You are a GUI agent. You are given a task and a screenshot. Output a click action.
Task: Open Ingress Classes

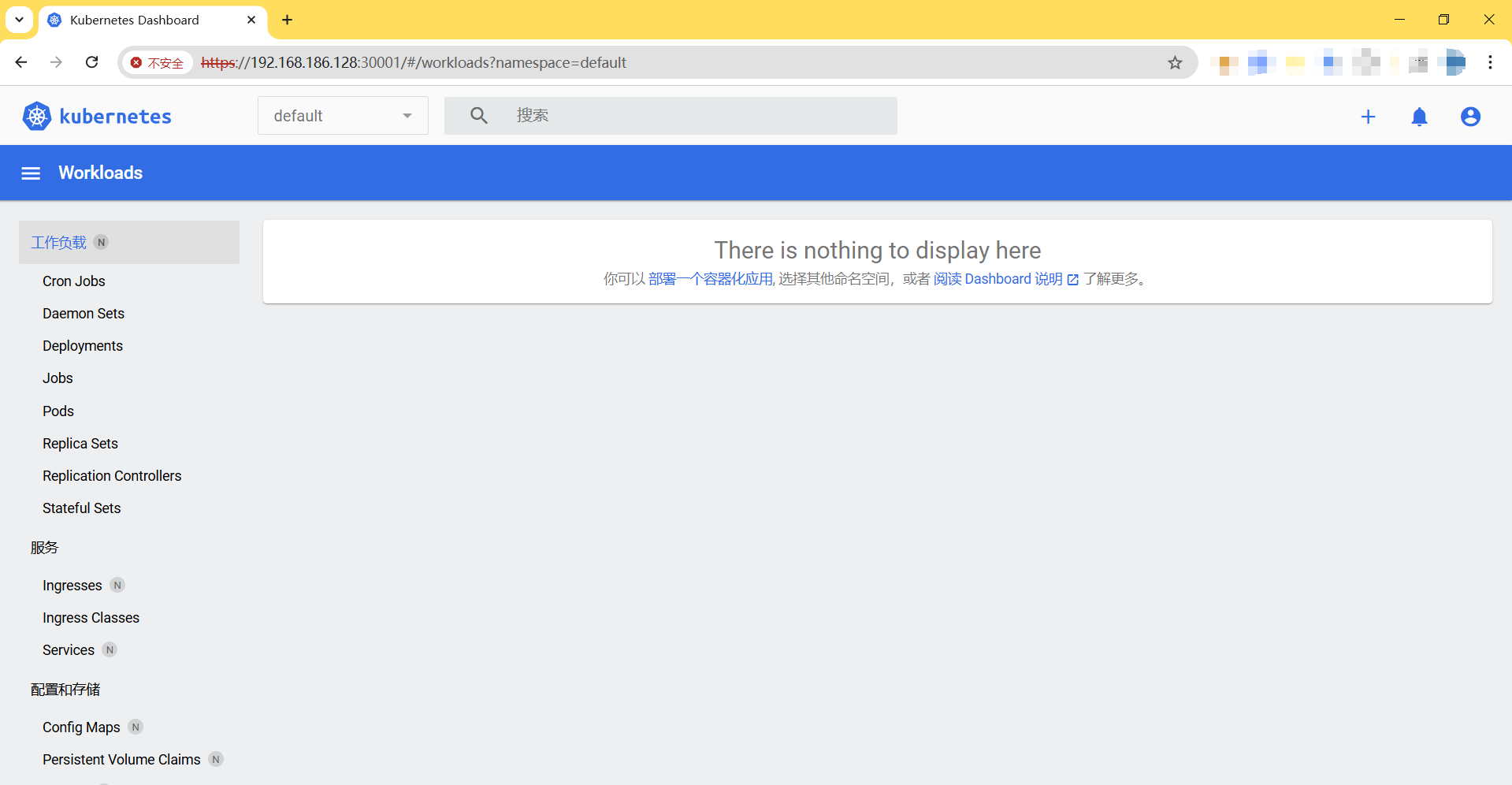[x=91, y=618]
